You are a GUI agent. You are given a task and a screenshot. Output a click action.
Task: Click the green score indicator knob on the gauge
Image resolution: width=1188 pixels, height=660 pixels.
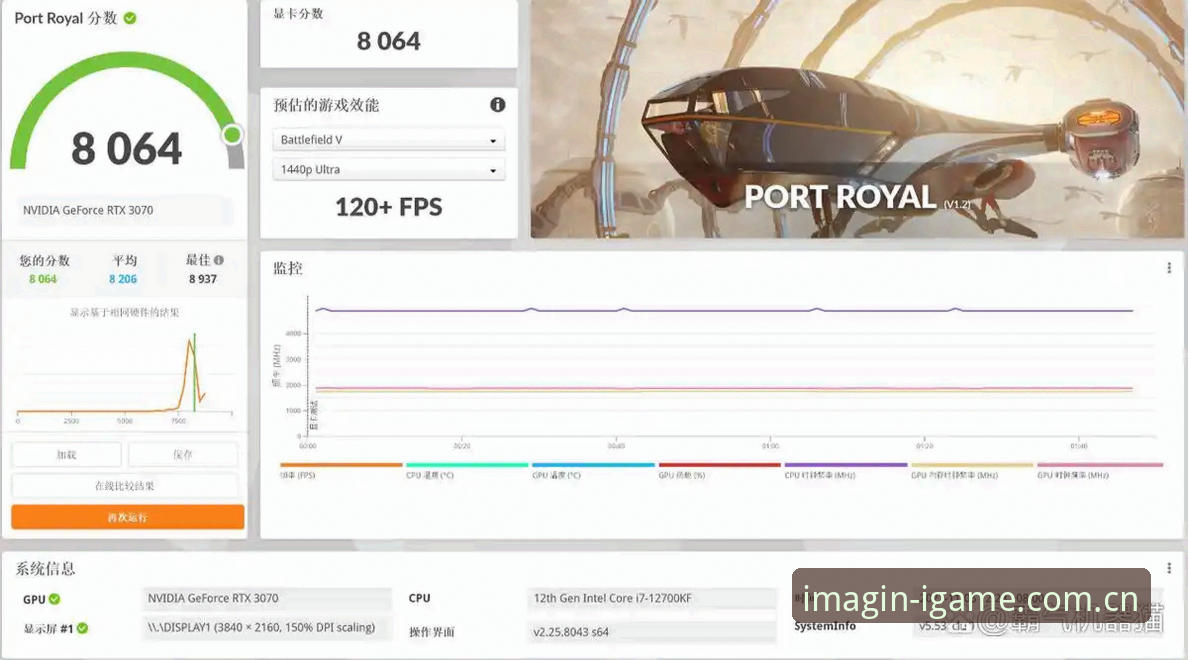click(x=233, y=135)
